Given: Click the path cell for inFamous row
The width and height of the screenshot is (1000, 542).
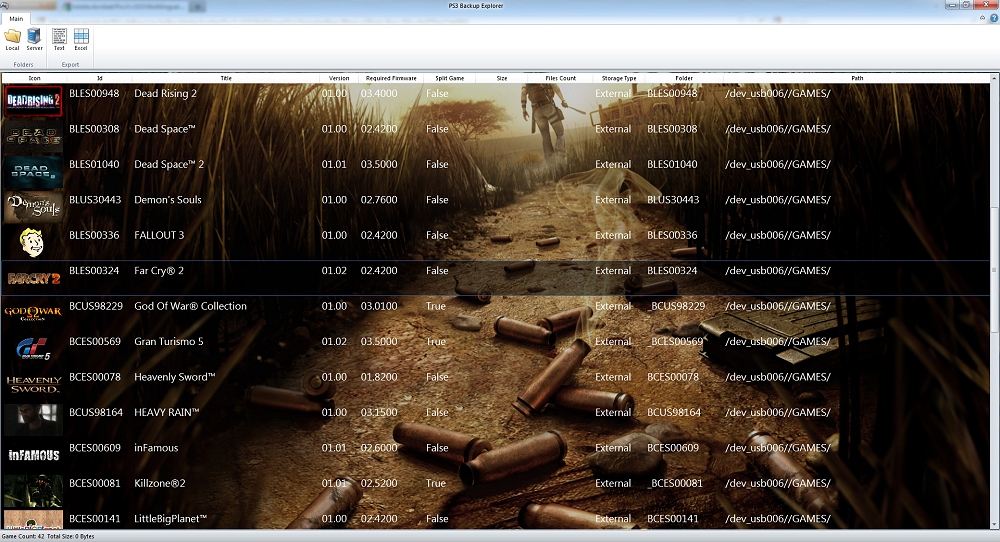Looking at the screenshot, I should [x=777, y=448].
